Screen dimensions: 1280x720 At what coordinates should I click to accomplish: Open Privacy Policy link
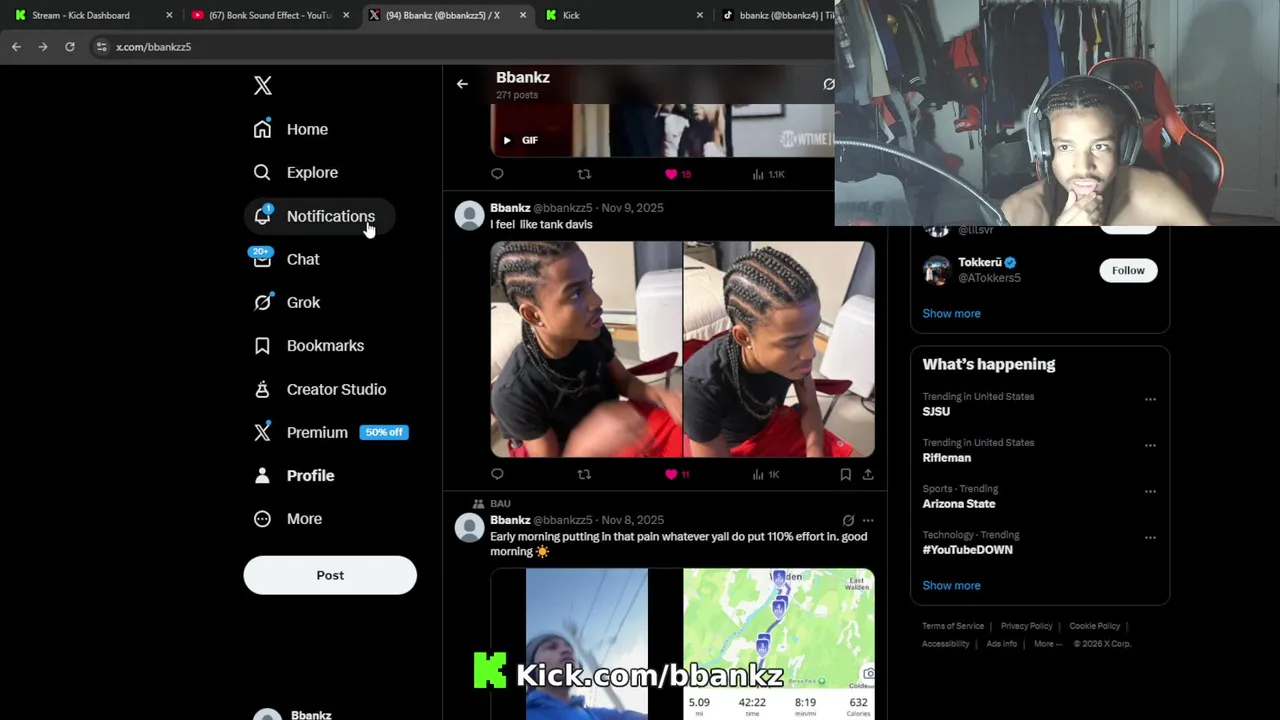point(1026,626)
